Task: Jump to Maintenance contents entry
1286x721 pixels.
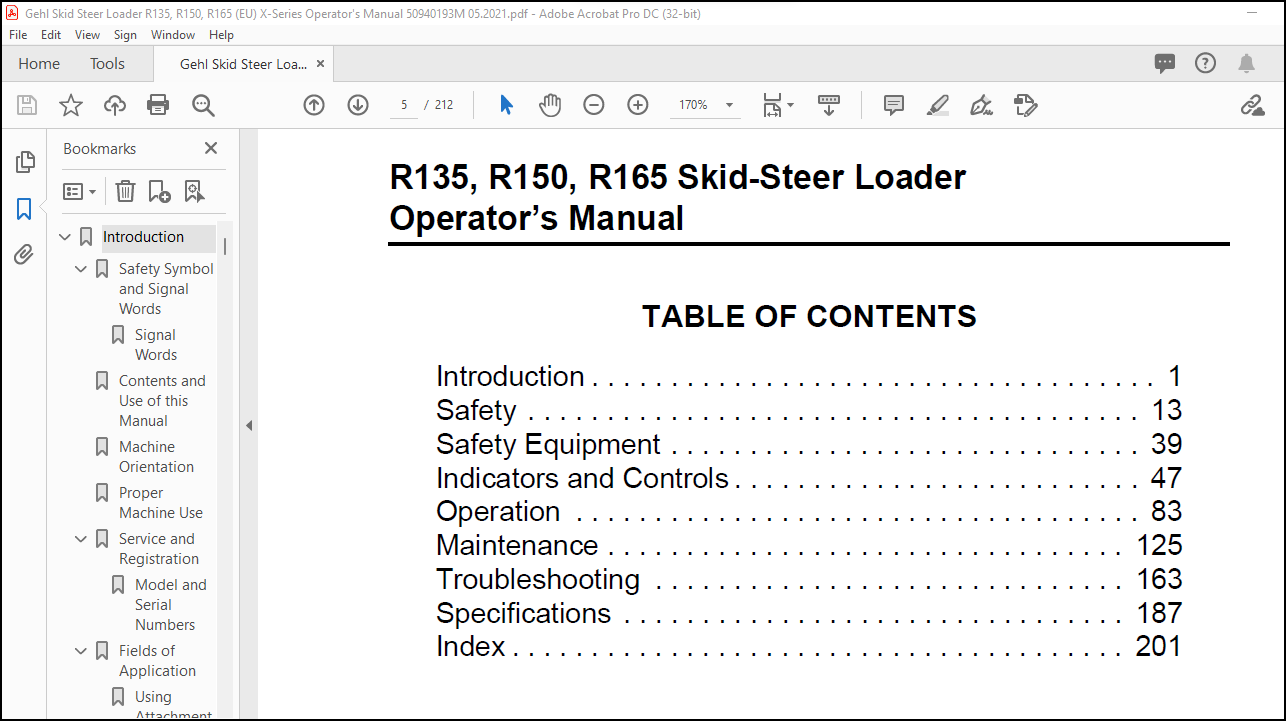Action: (x=809, y=545)
